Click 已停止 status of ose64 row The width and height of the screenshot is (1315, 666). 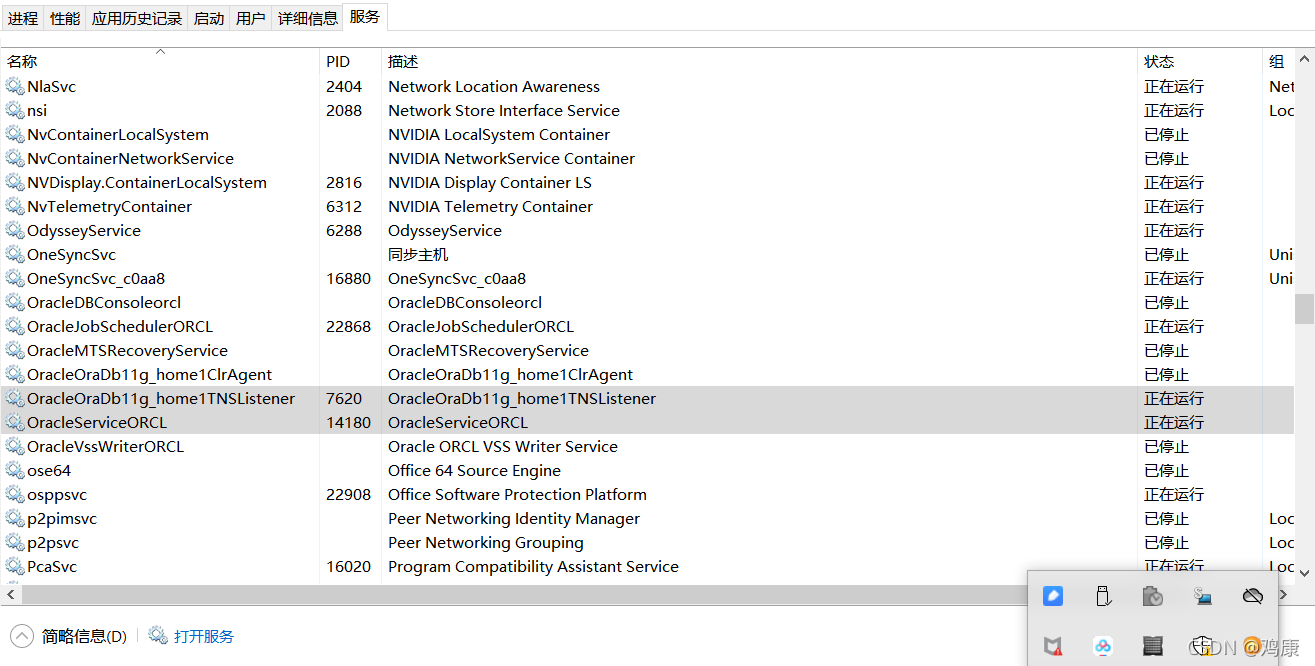(x=1166, y=471)
